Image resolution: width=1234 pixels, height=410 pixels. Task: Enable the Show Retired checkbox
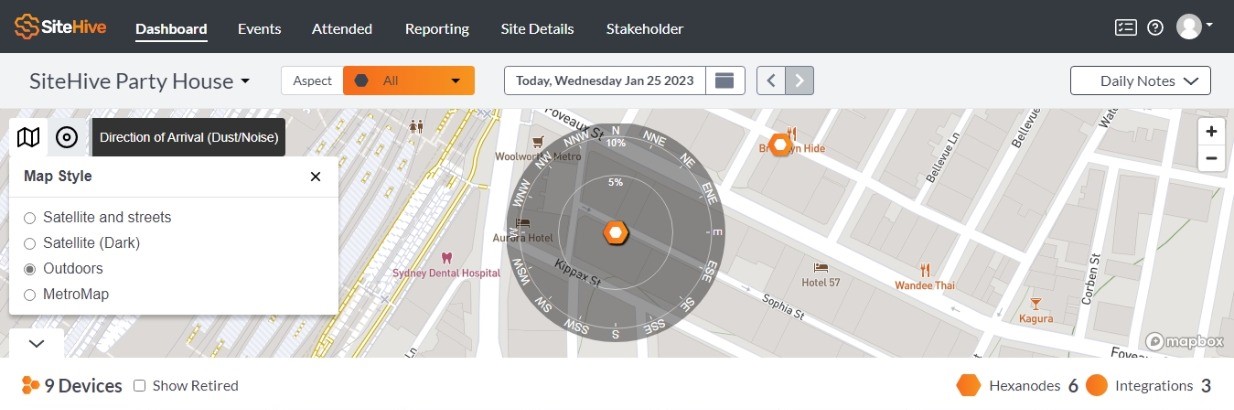click(140, 386)
